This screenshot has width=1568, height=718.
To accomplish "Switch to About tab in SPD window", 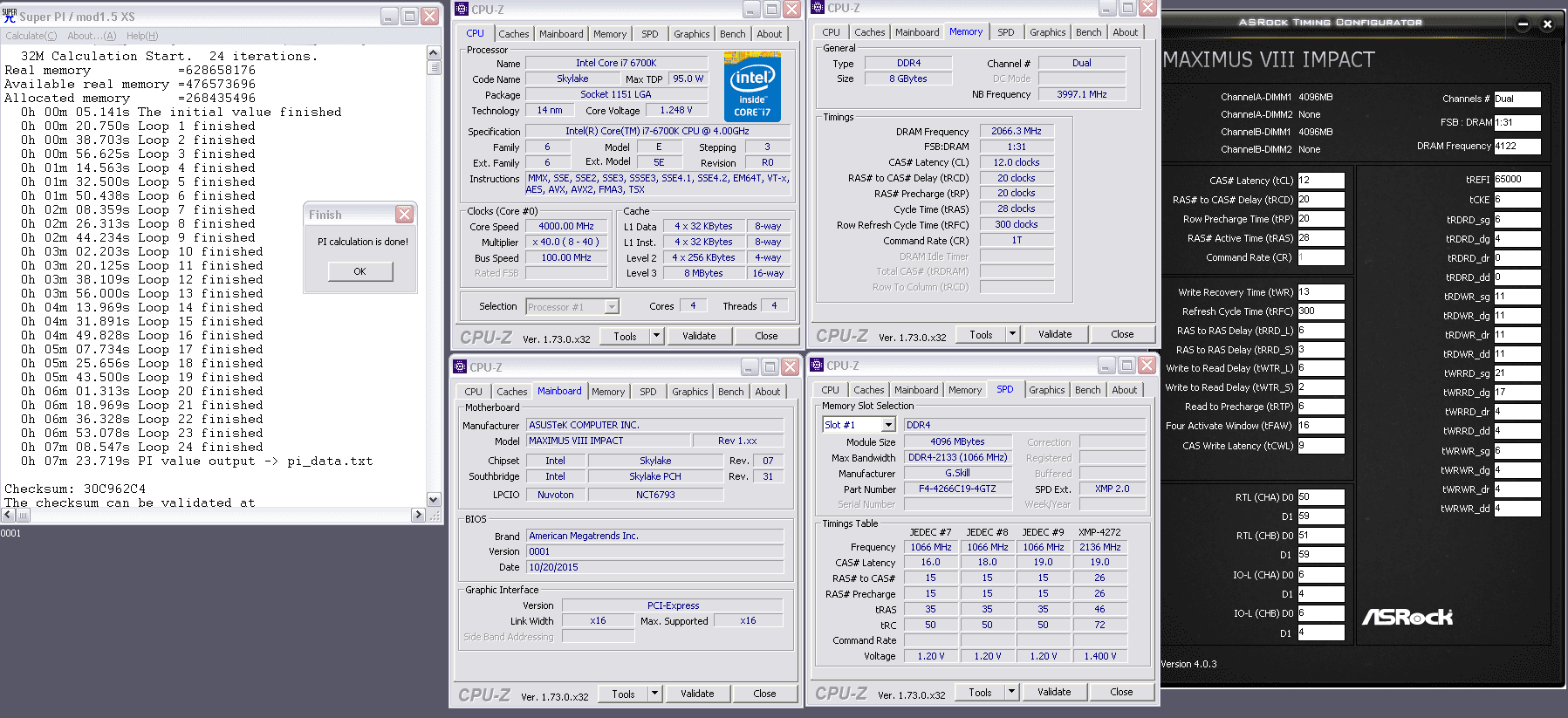I will (x=1125, y=390).
